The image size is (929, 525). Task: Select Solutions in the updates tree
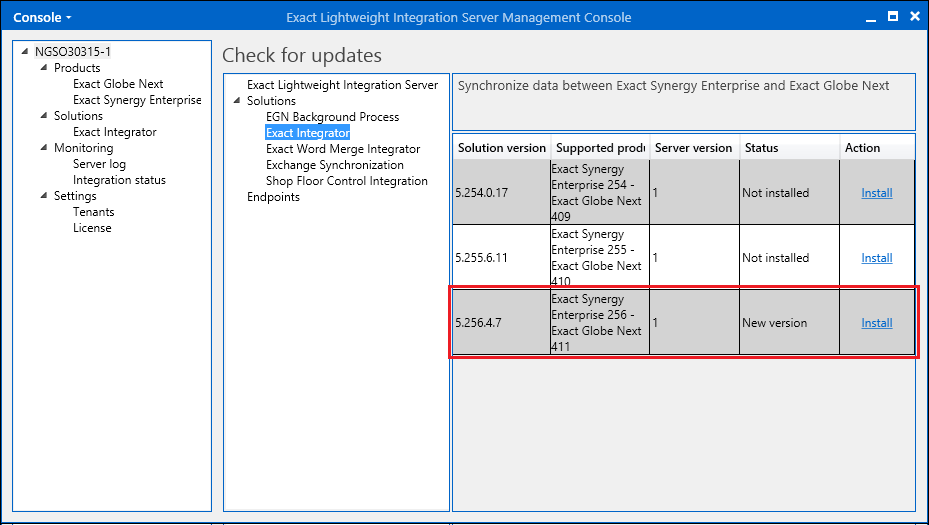click(271, 101)
